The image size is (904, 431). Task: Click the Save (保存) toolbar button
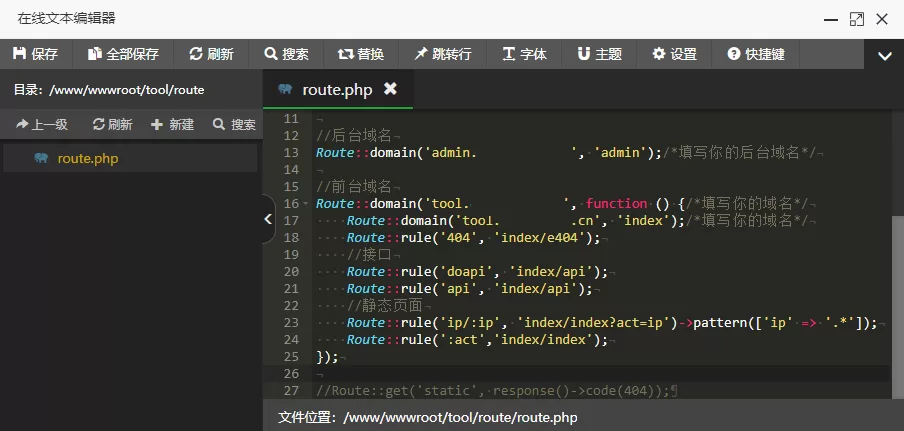pyautogui.click(x=36, y=54)
